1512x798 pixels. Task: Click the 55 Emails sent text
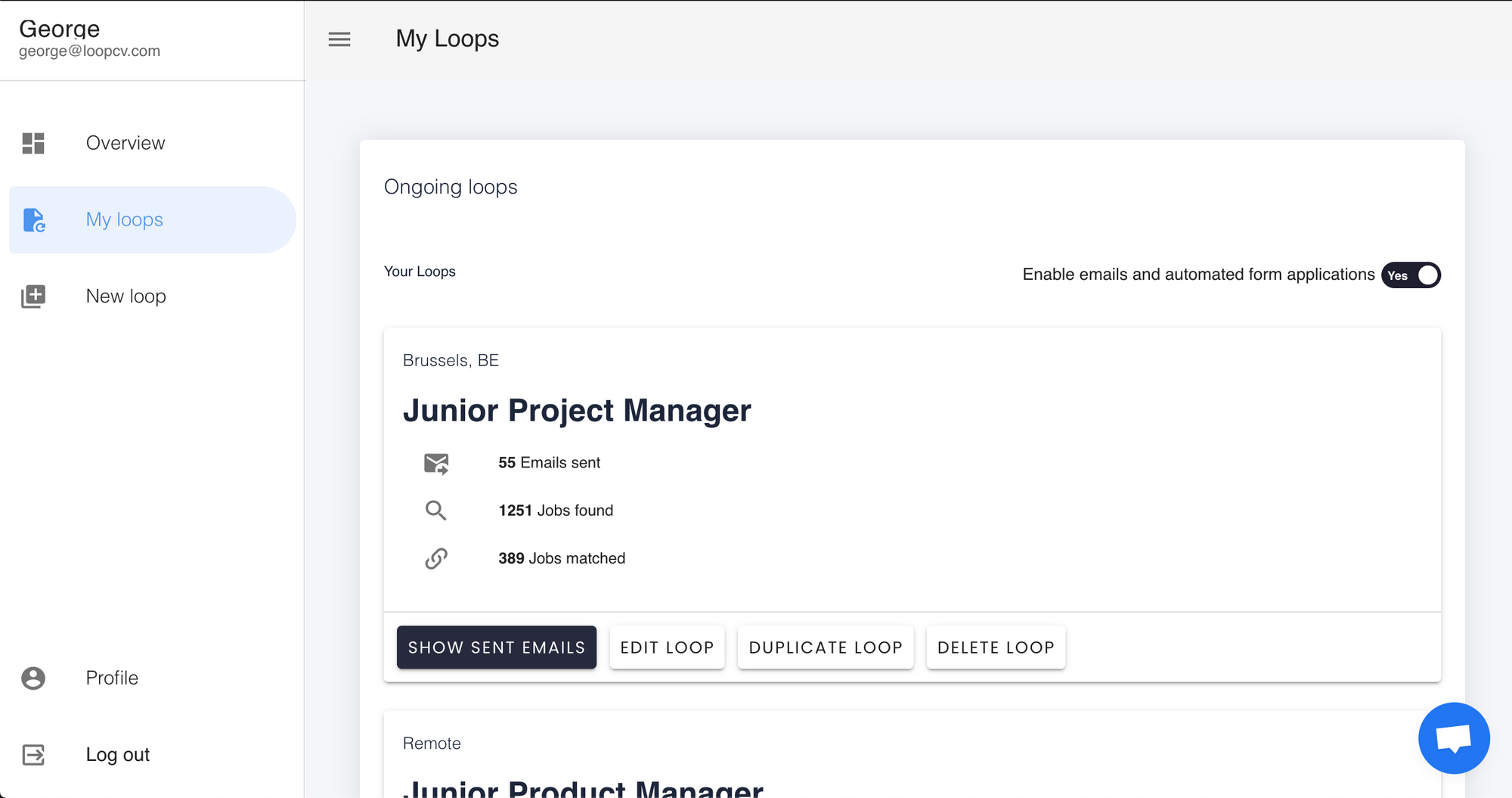(x=549, y=463)
